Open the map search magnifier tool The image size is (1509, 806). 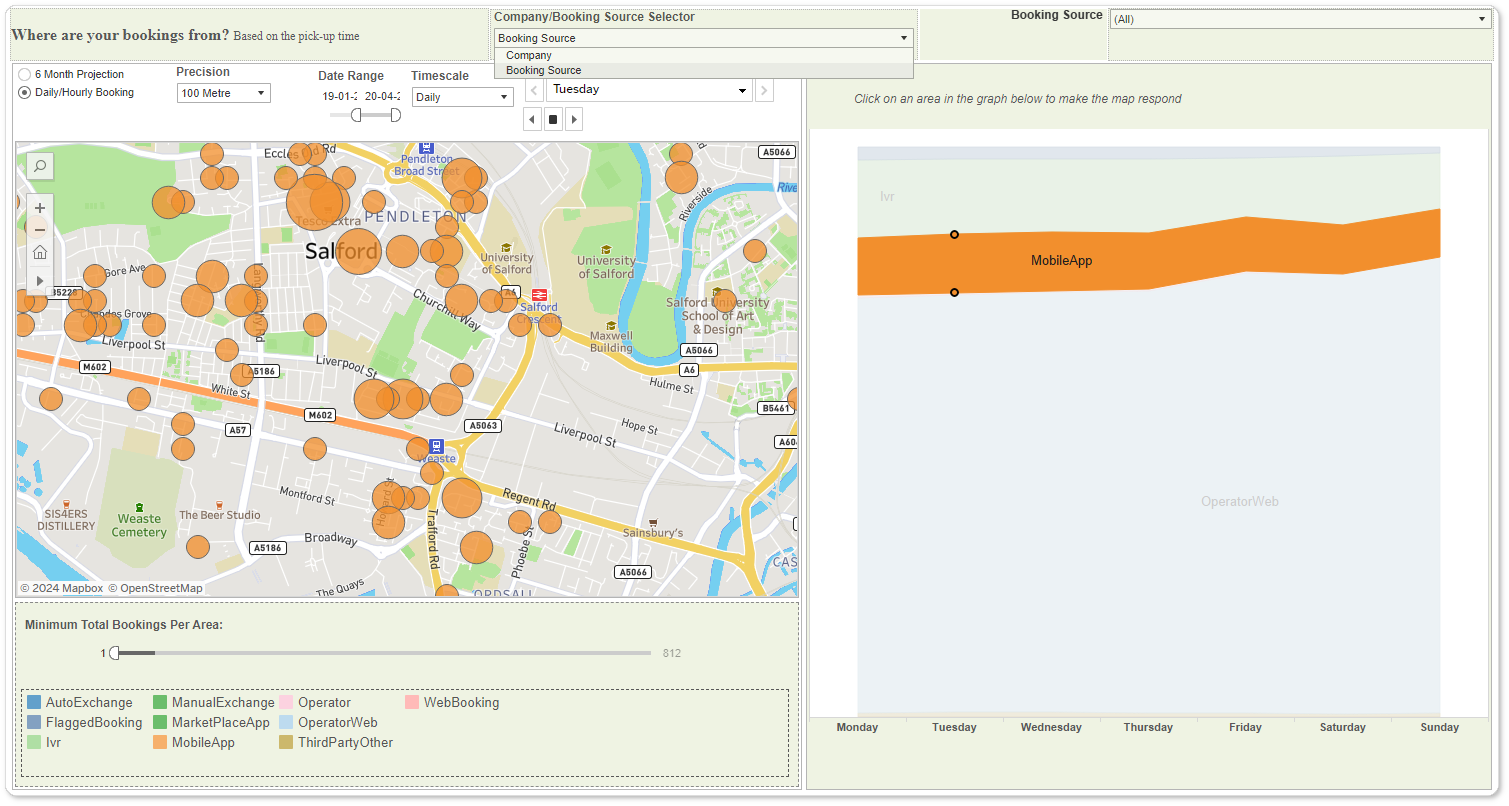point(40,166)
